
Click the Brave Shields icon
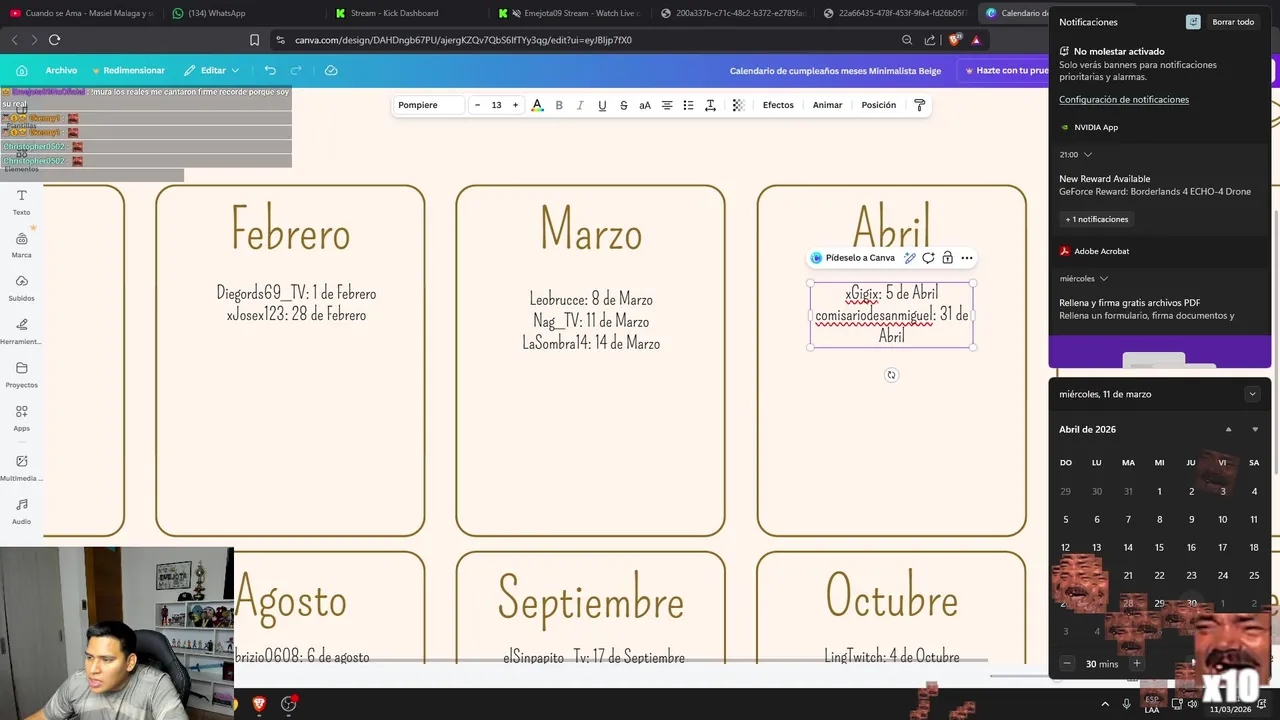pos(954,40)
